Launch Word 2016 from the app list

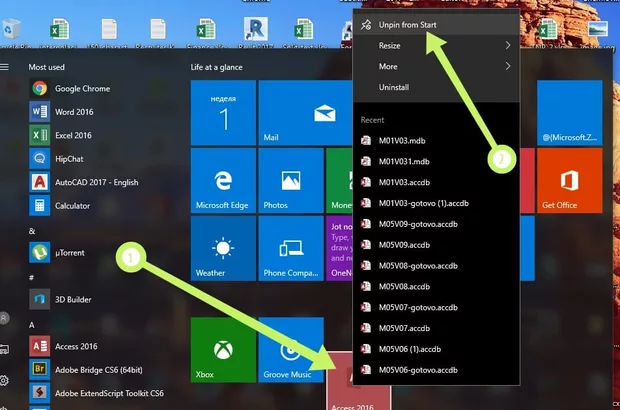pyautogui.click(x=63, y=112)
